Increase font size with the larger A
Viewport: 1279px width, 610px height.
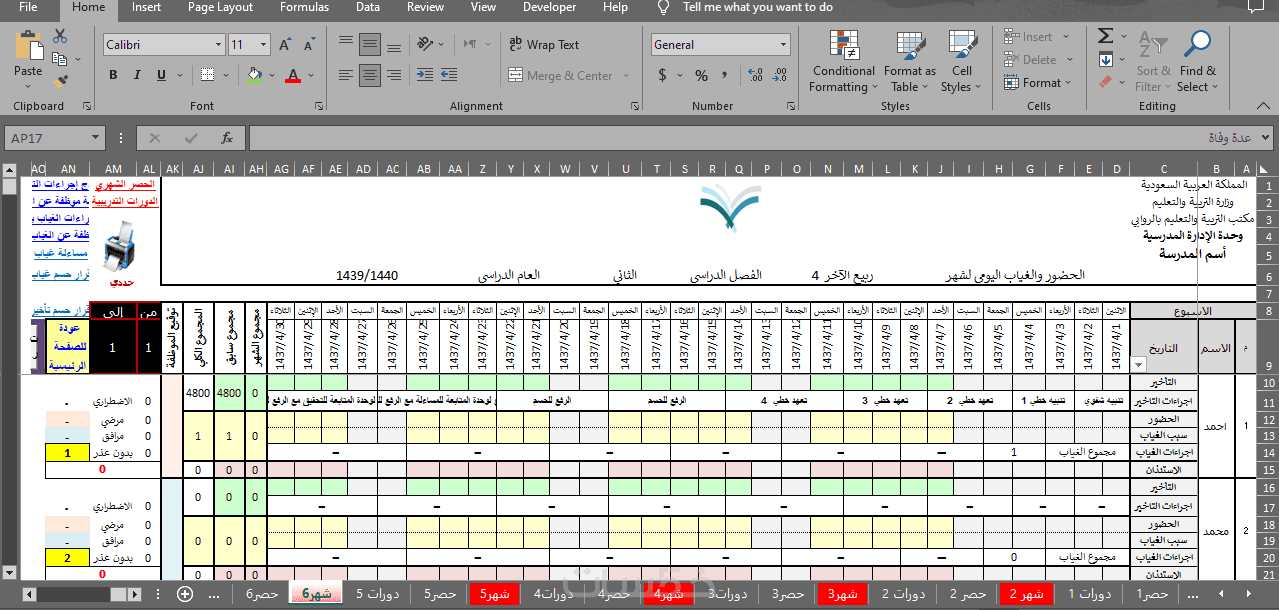coord(285,45)
